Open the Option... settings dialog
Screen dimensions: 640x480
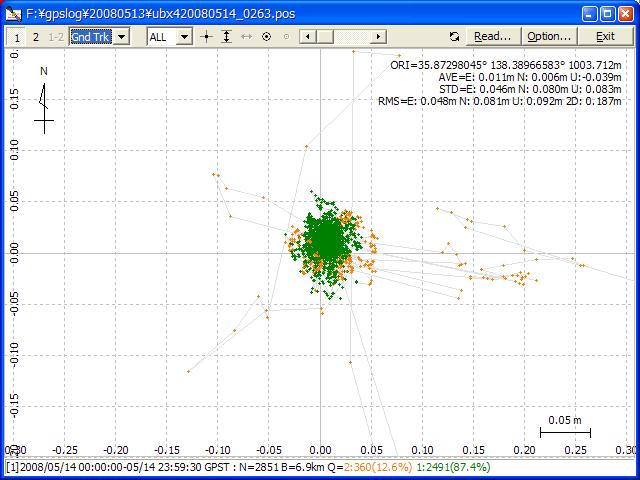pos(549,36)
